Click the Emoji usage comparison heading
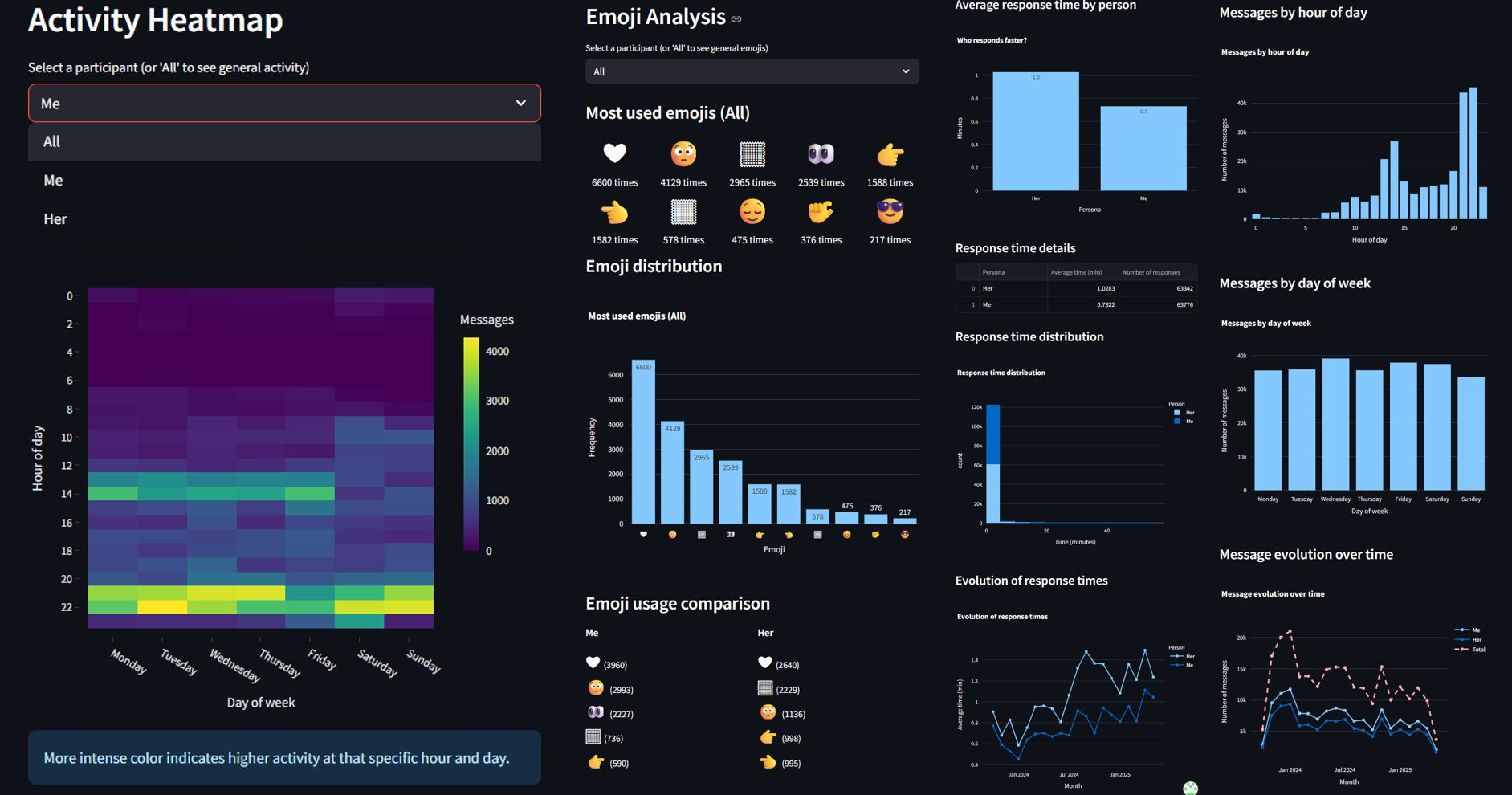This screenshot has width=1512, height=795. [x=678, y=603]
